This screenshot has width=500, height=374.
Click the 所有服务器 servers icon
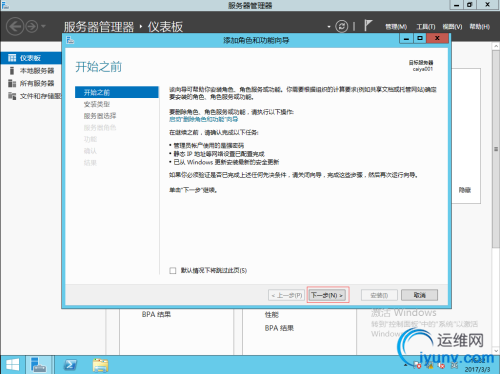[12, 83]
